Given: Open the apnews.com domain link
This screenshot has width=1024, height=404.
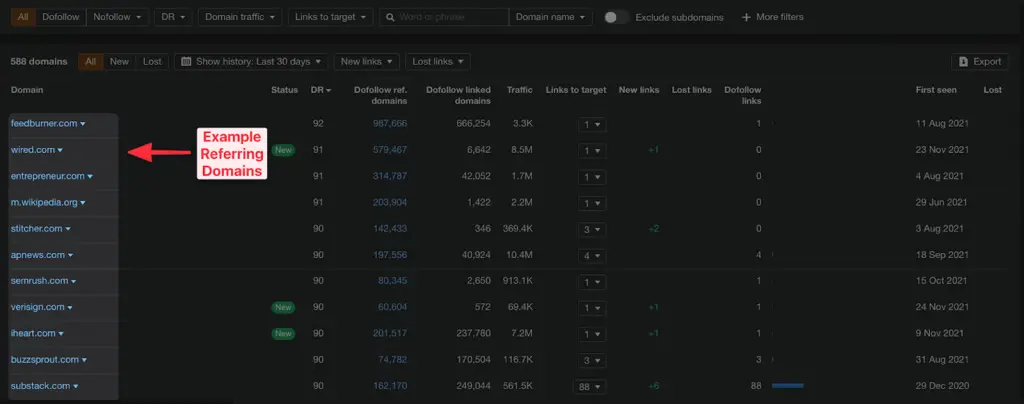Looking at the screenshot, I should [38, 255].
